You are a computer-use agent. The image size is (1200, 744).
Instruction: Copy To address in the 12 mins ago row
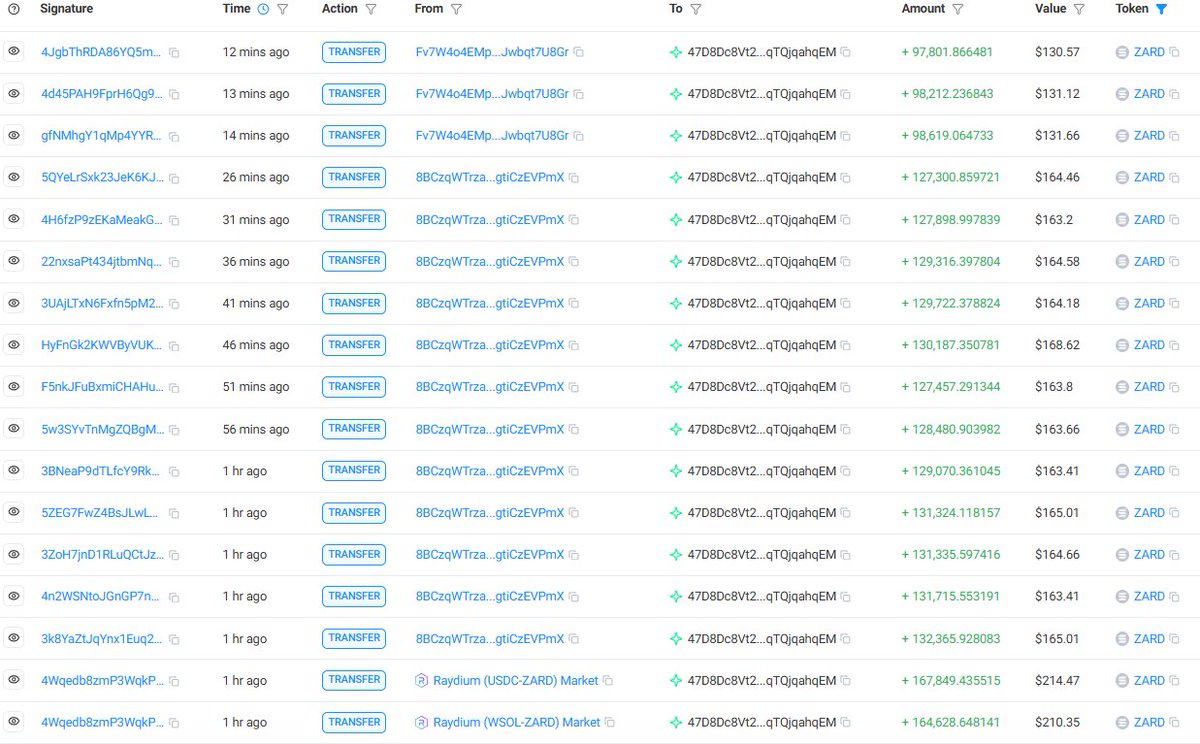click(x=846, y=52)
